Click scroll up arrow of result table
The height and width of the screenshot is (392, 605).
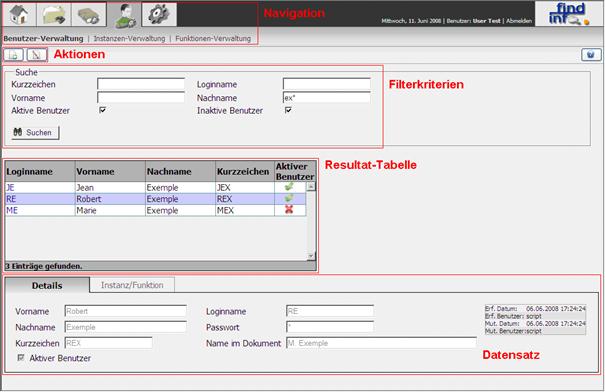click(311, 187)
